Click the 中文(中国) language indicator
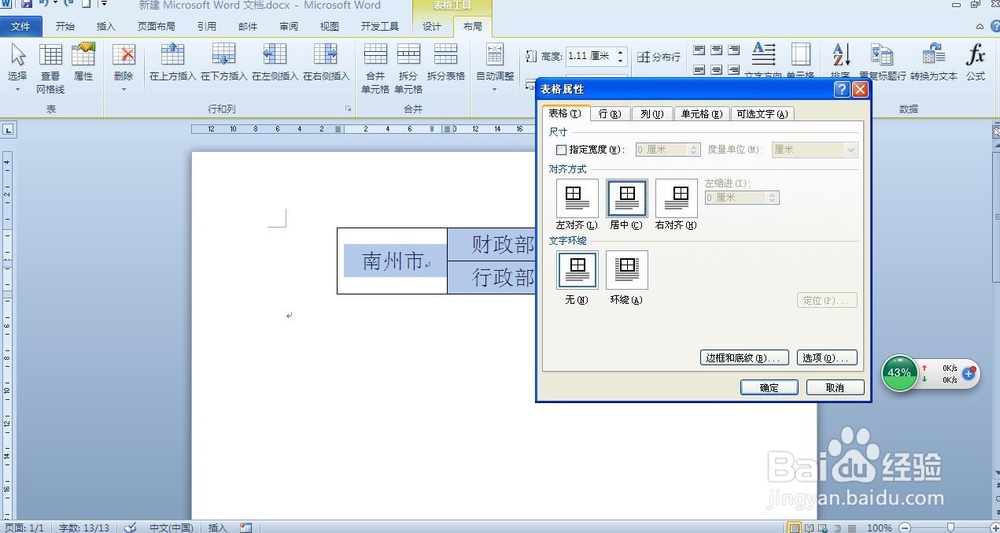1000x533 pixels. [171, 527]
